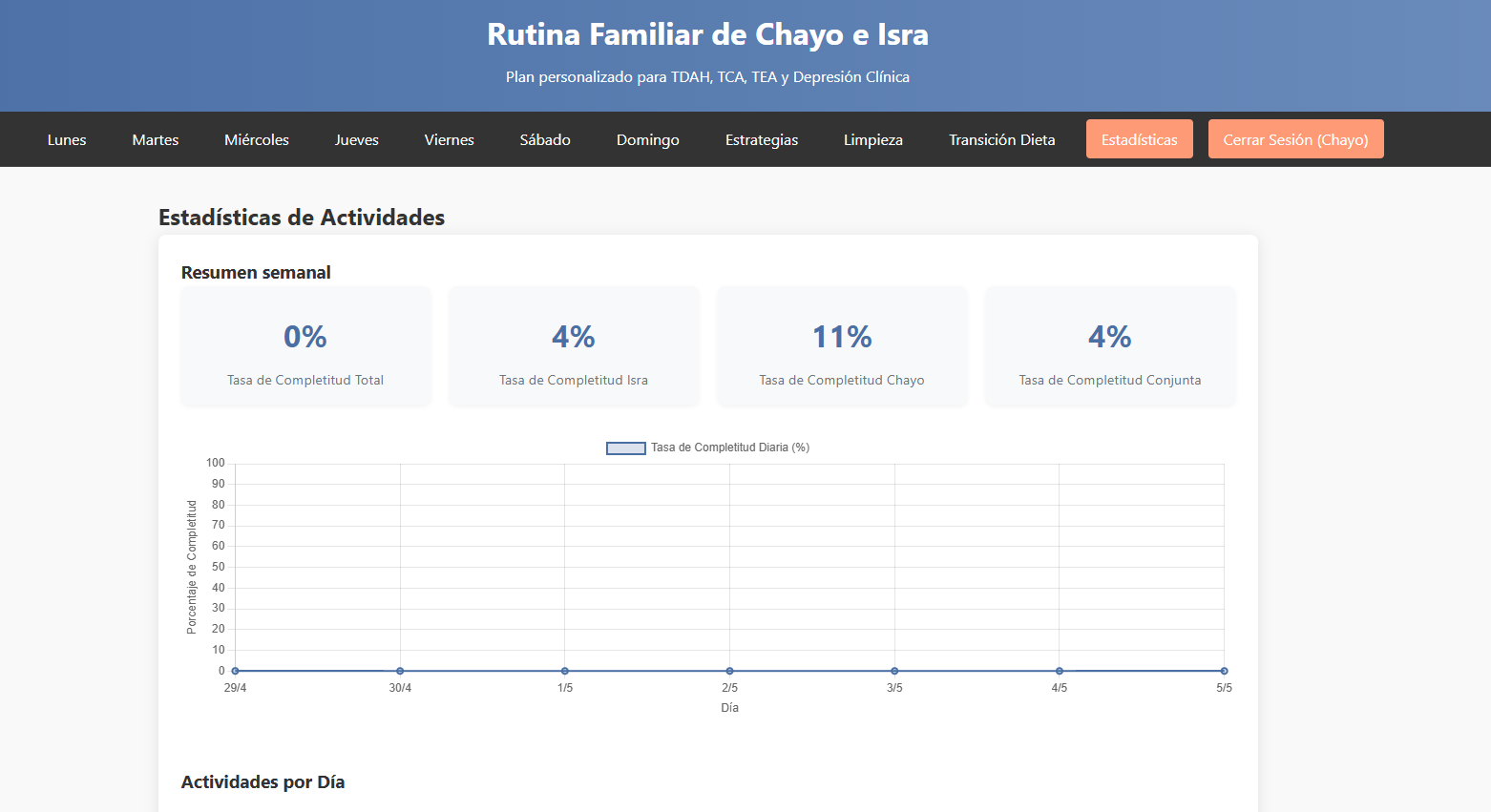Click the 'Actividades por Día' heading

(x=263, y=782)
